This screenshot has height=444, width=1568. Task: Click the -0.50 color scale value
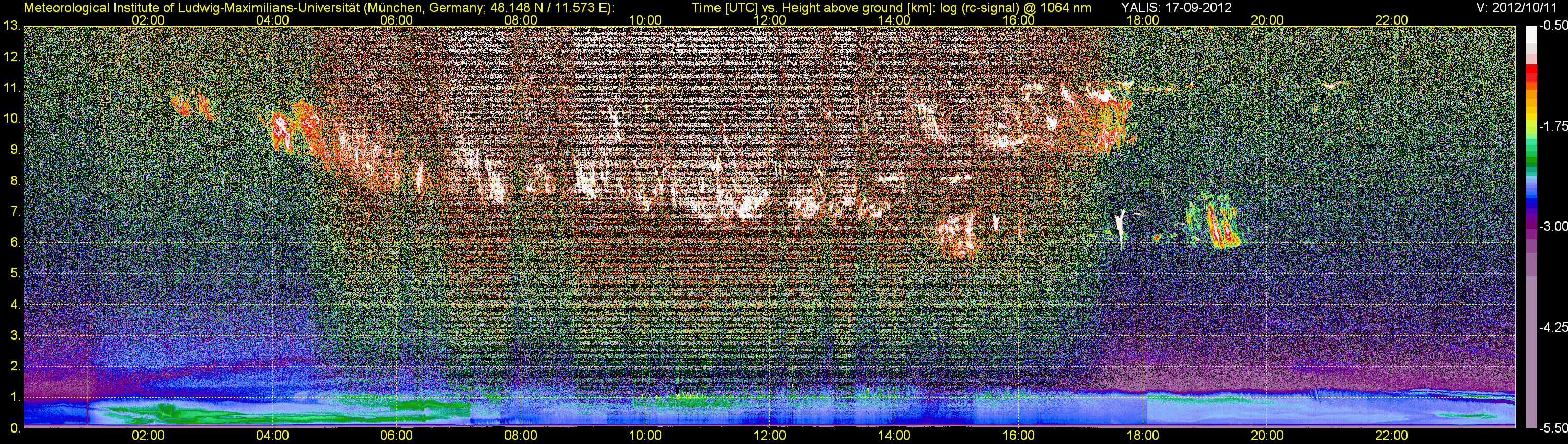(1553, 26)
